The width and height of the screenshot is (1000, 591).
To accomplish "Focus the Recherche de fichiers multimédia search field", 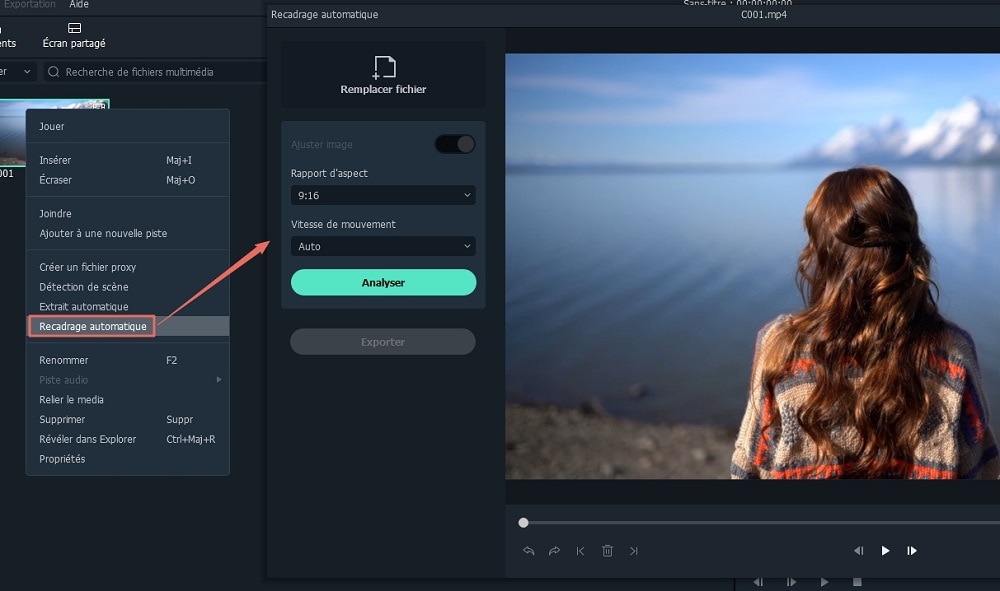I will click(x=156, y=72).
